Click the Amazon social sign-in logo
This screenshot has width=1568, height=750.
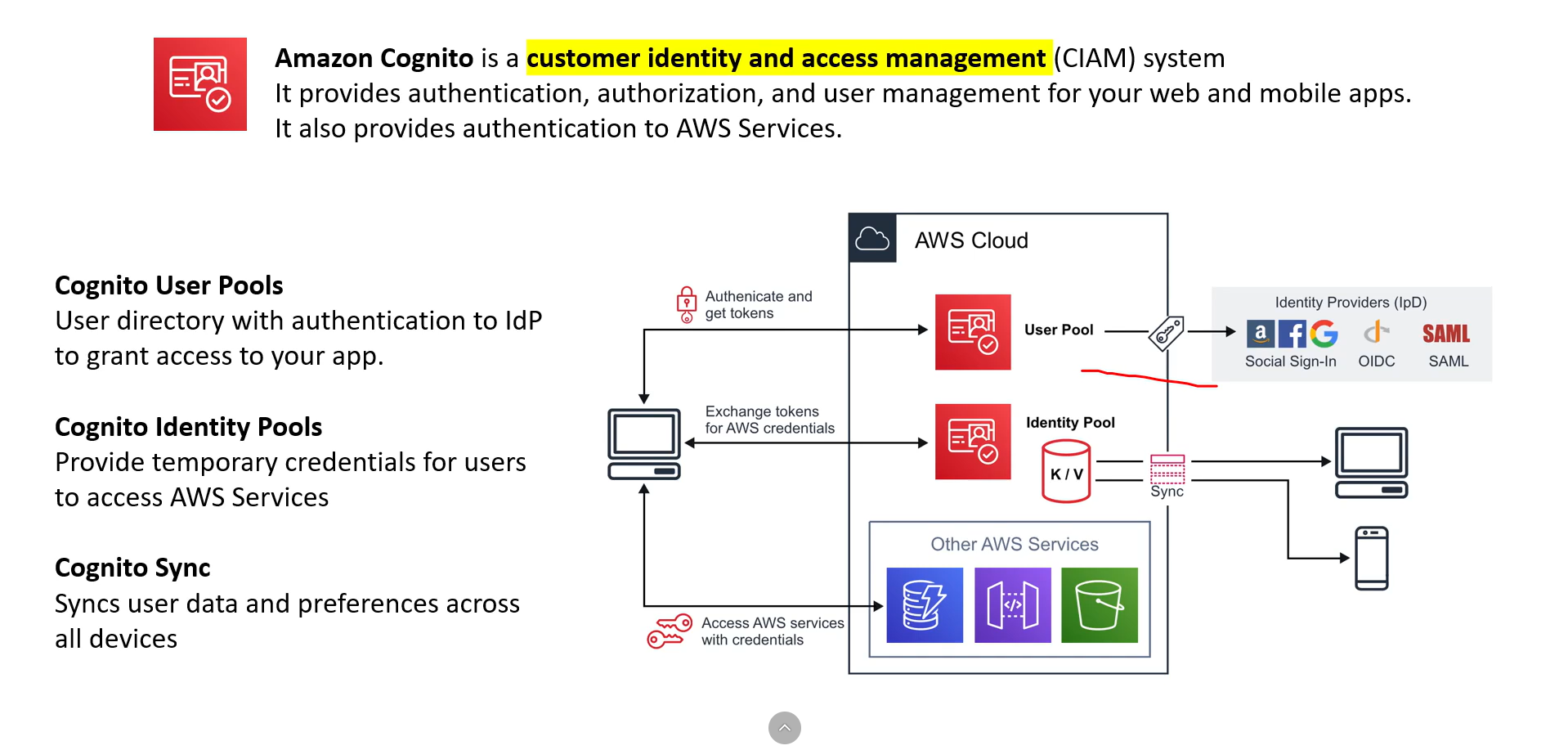click(x=1261, y=334)
